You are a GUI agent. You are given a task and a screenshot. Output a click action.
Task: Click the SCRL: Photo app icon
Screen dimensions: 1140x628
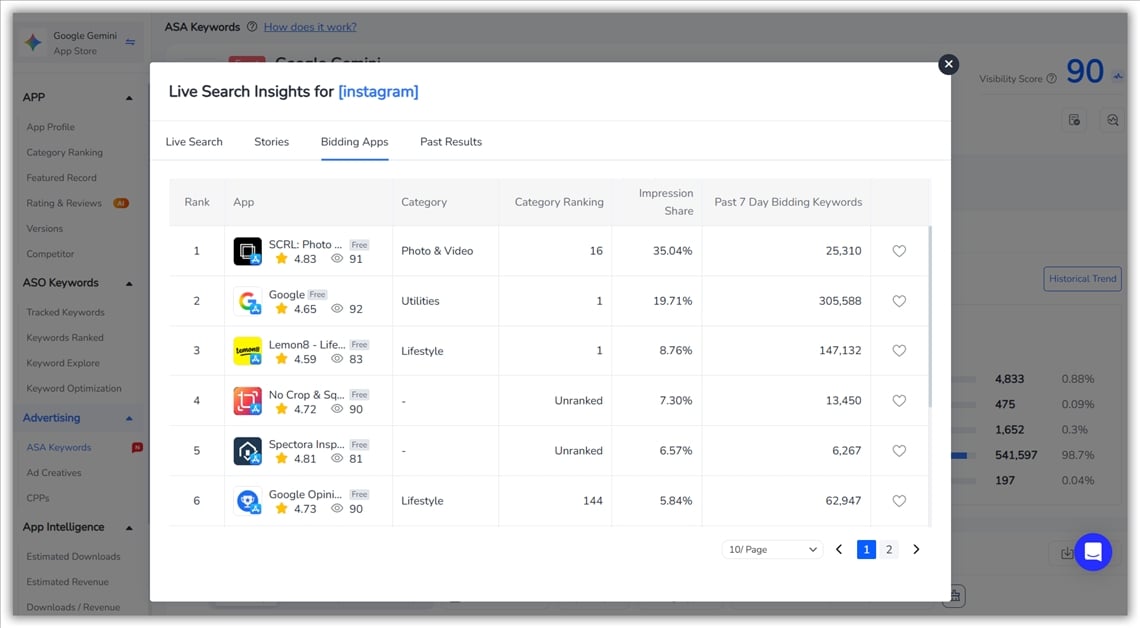click(x=247, y=251)
